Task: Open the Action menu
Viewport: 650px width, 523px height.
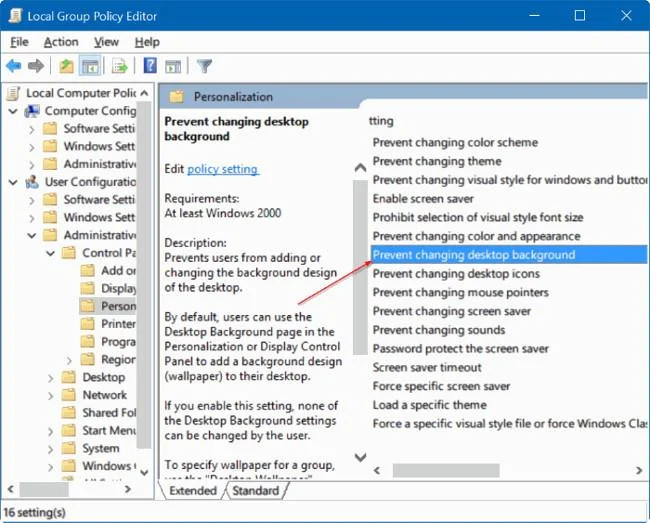Action: click(61, 42)
